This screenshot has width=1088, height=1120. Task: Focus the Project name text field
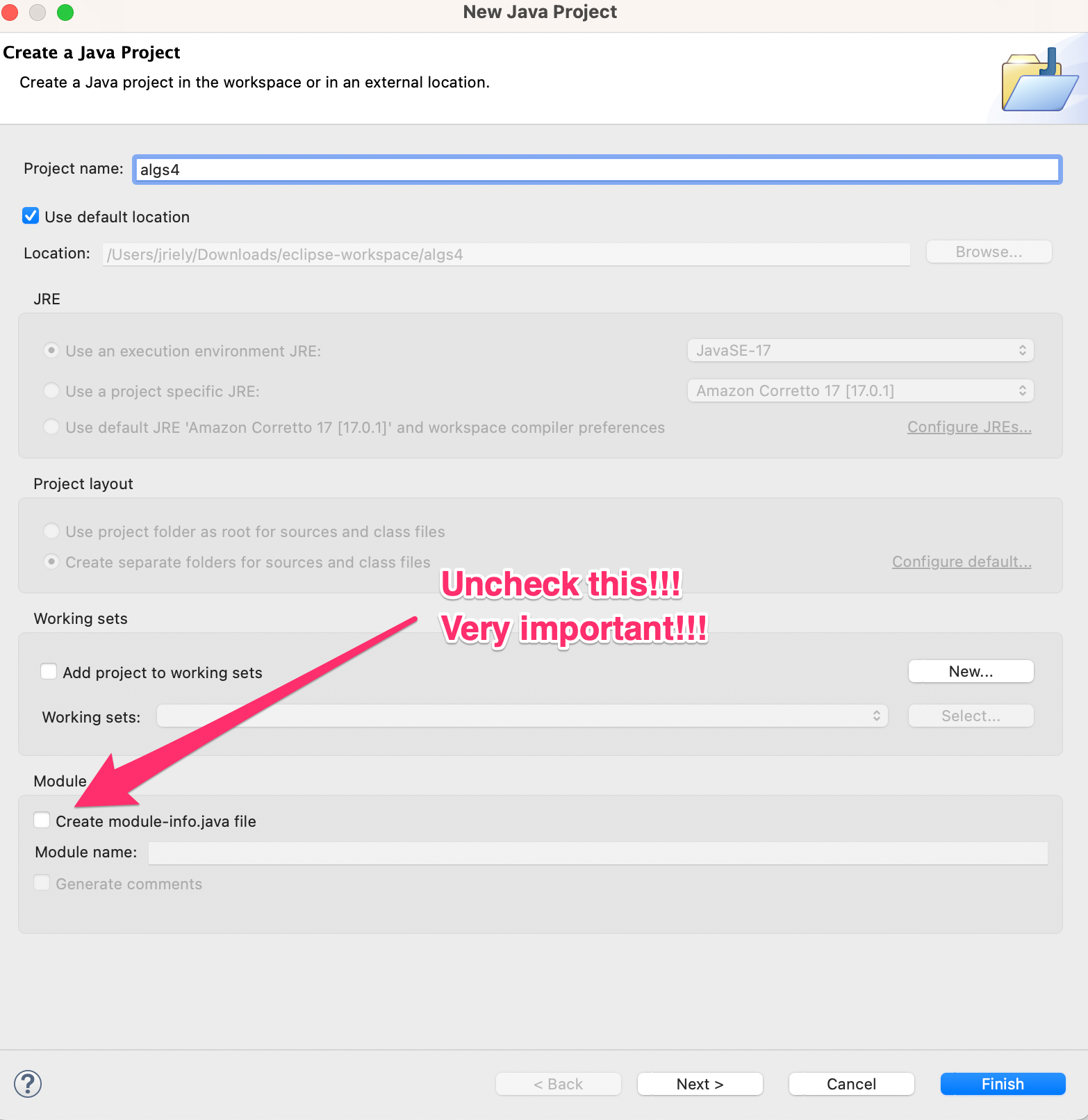(597, 170)
